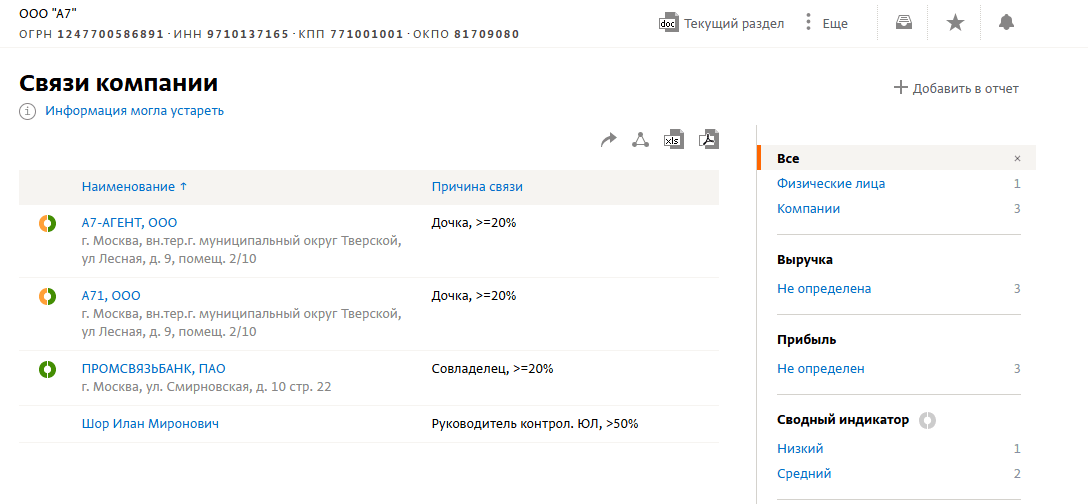Open the Еще three-dot menu
The image size is (1088, 504).
pos(808,23)
